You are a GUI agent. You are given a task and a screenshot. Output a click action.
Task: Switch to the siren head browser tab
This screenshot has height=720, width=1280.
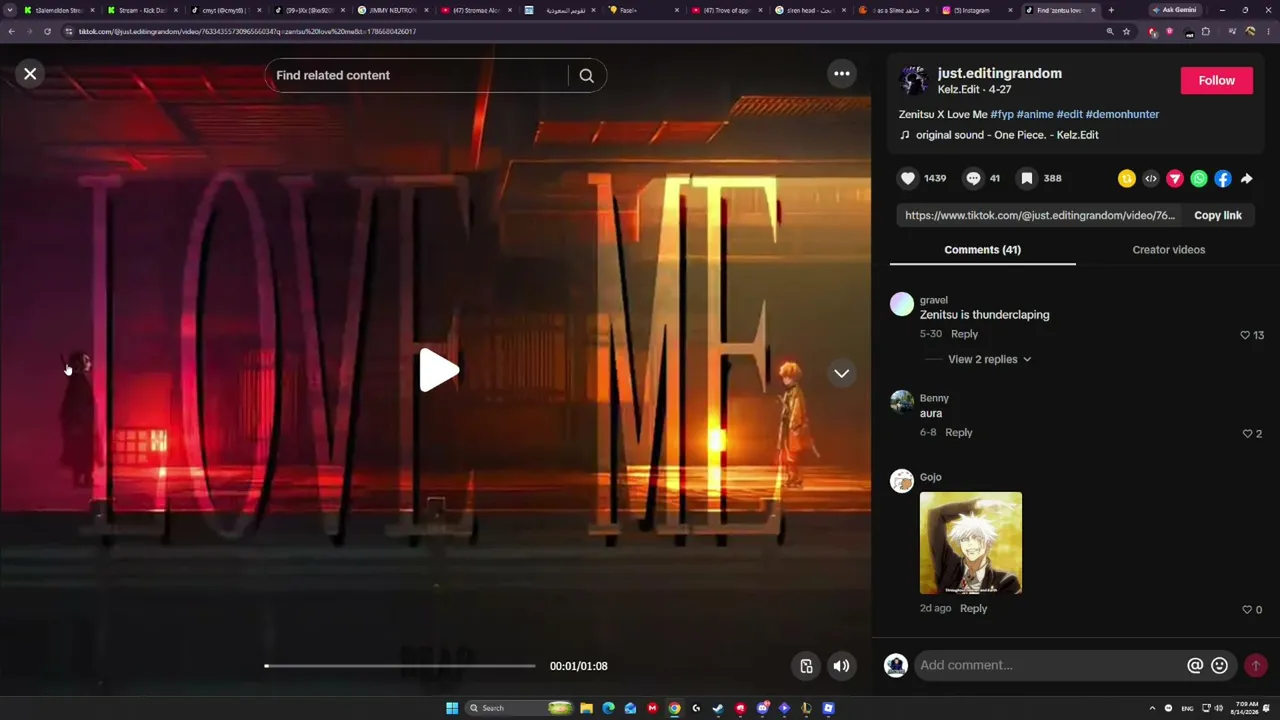811,10
